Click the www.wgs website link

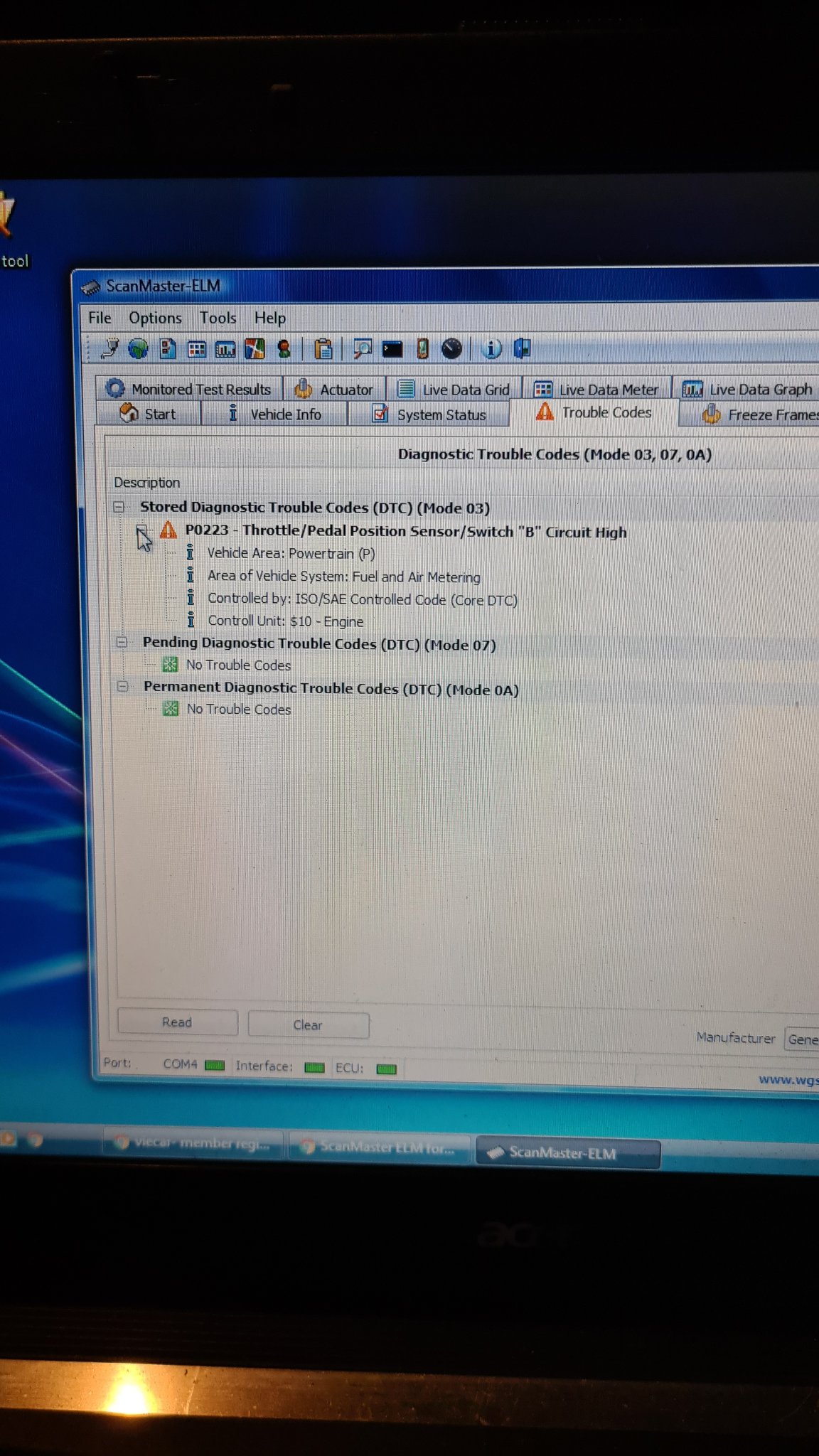click(788, 1080)
